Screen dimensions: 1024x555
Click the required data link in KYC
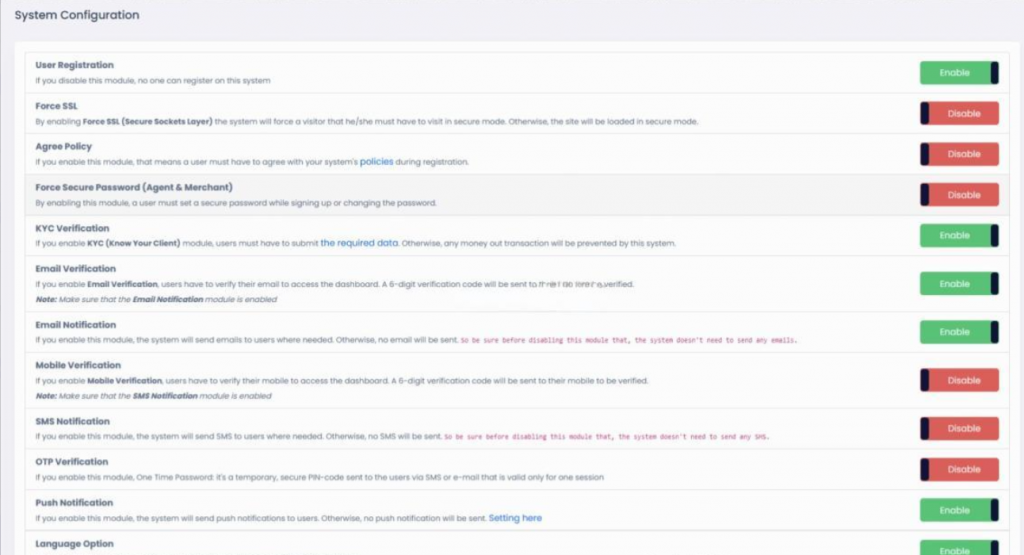(360, 243)
